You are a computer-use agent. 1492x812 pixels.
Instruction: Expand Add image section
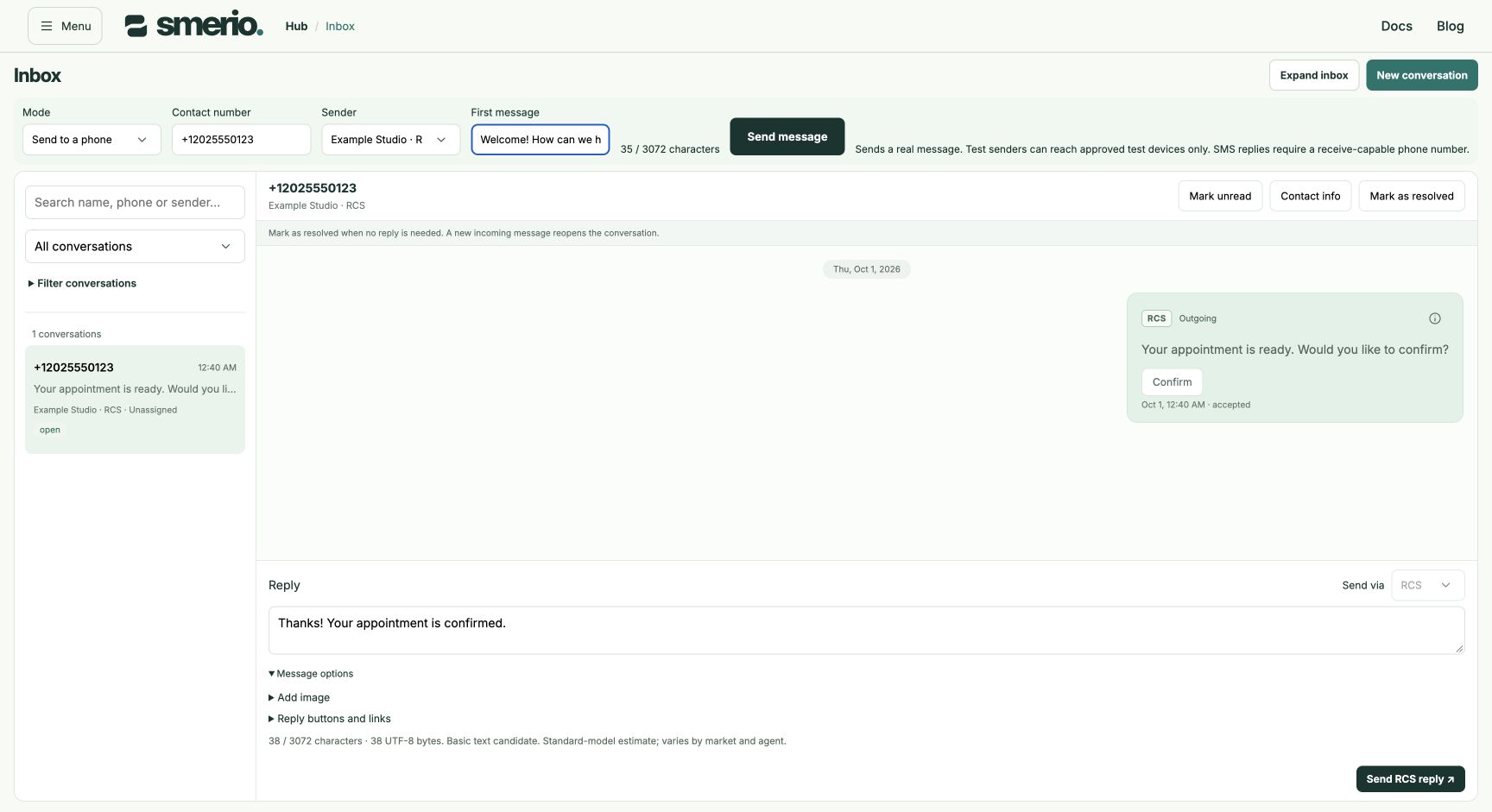pyautogui.click(x=300, y=697)
